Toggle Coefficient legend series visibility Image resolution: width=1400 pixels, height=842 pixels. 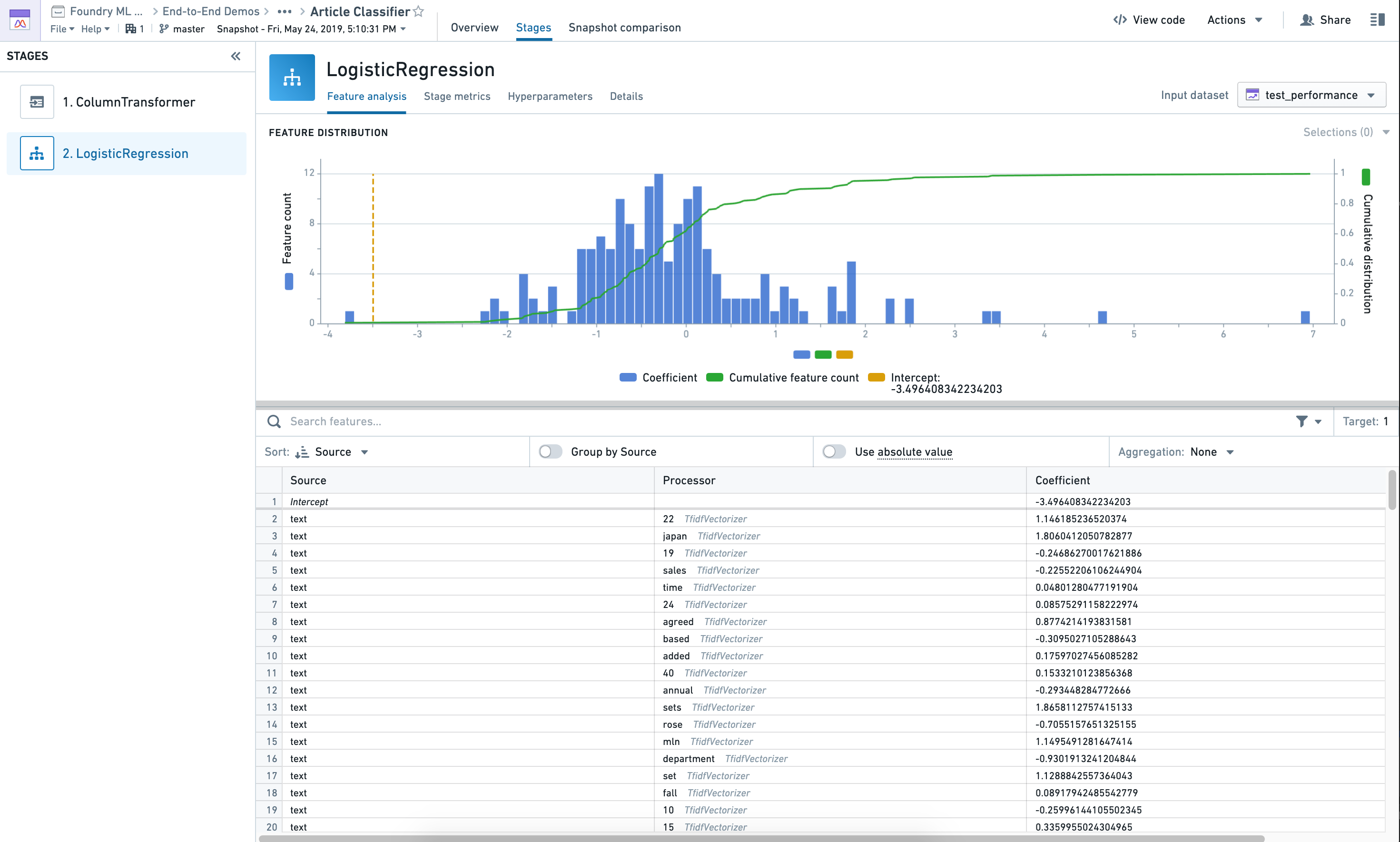[658, 378]
